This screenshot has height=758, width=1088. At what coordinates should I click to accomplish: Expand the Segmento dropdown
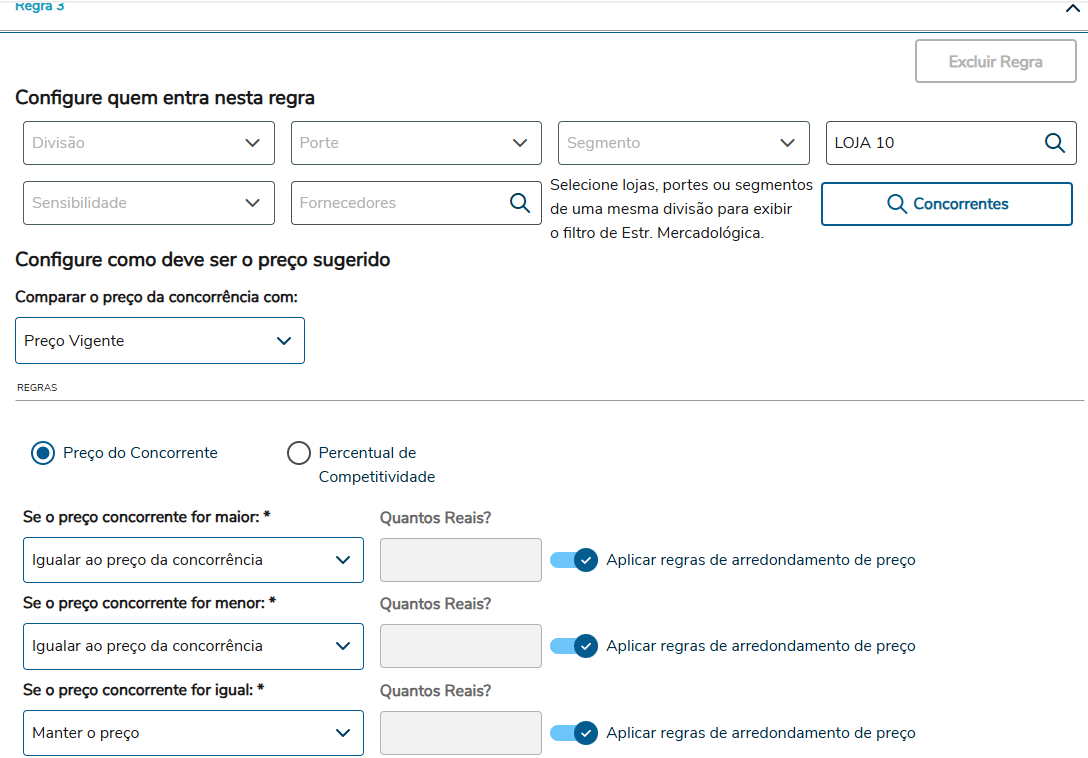point(683,143)
